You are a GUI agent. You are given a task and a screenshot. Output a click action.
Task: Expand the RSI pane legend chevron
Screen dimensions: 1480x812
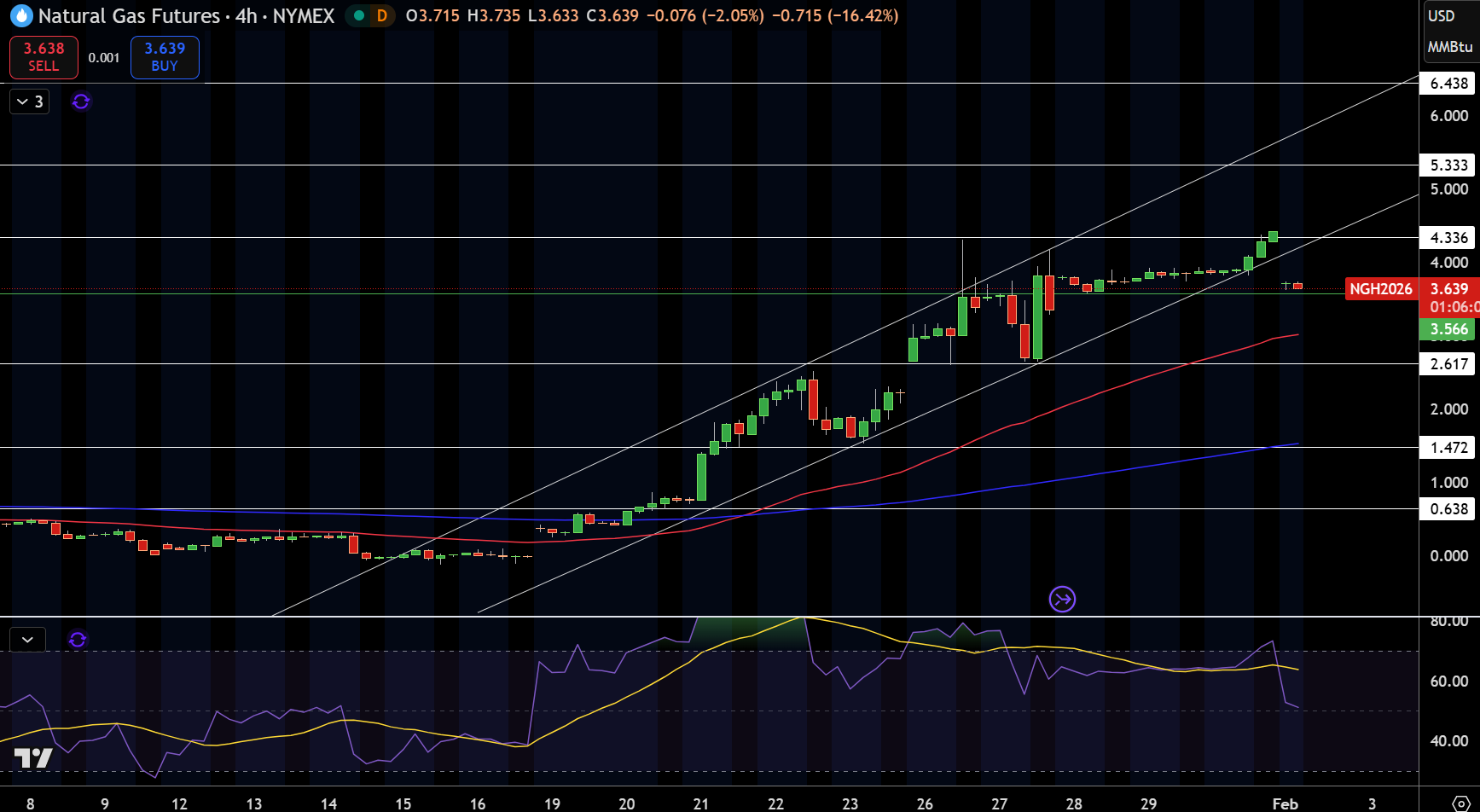pyautogui.click(x=27, y=639)
